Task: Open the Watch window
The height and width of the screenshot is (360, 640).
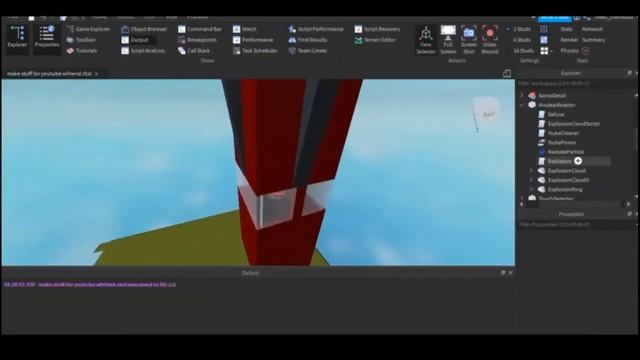Action: (244, 29)
